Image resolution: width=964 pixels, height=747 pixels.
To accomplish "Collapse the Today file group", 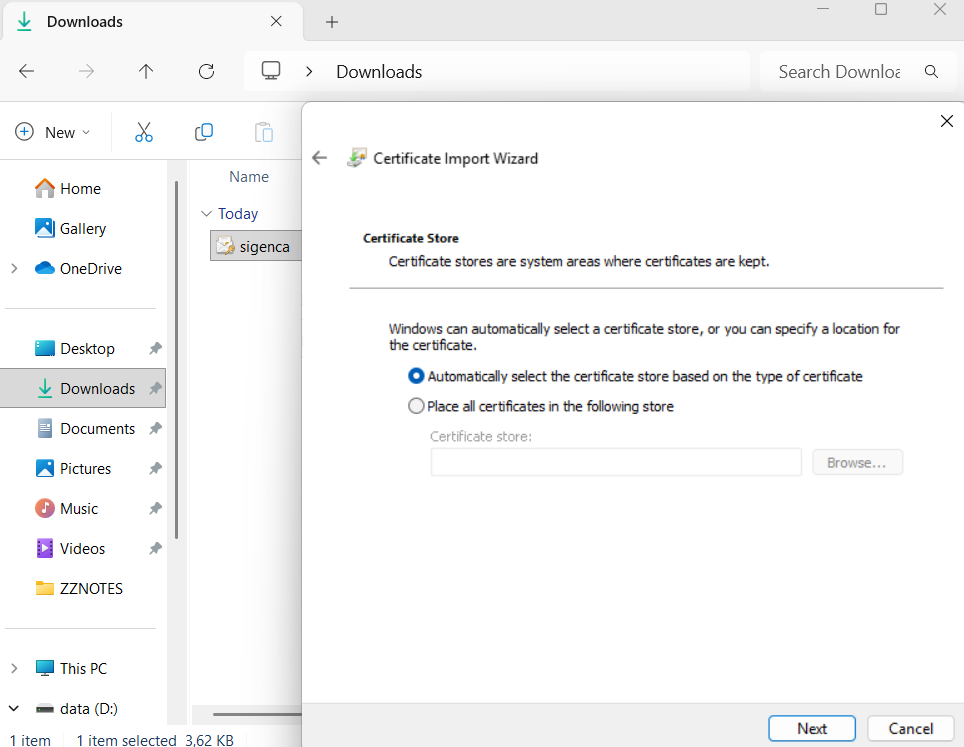I will [x=206, y=214].
